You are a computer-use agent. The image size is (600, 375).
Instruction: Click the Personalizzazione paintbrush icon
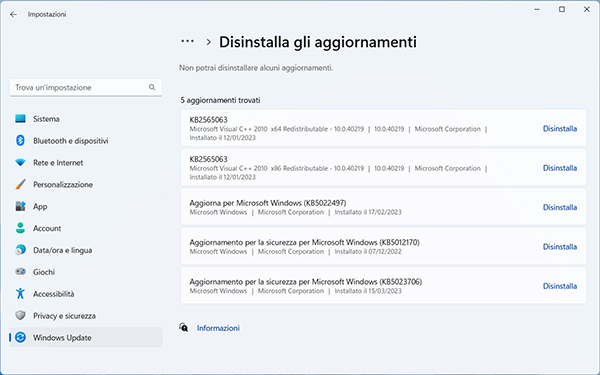[20, 184]
